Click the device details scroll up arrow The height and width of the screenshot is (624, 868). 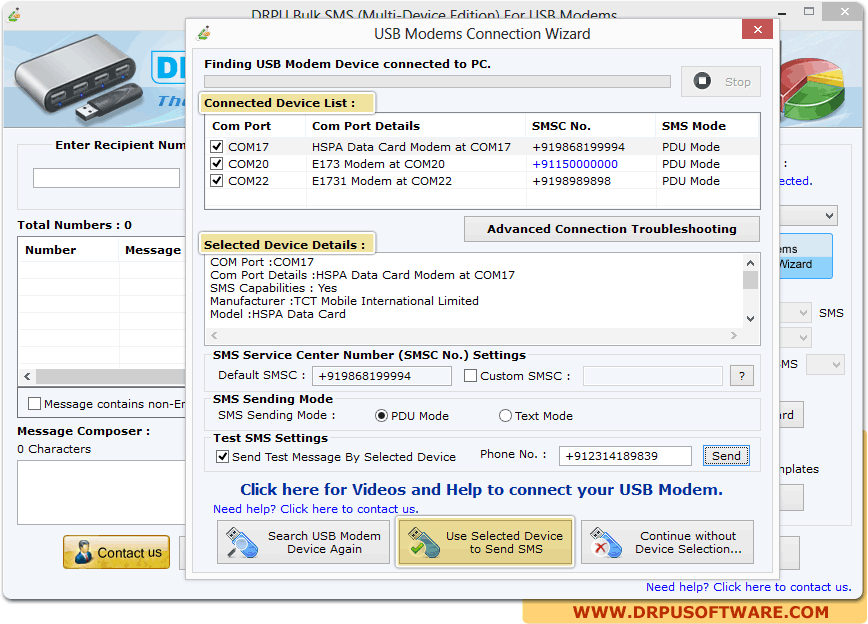point(750,263)
